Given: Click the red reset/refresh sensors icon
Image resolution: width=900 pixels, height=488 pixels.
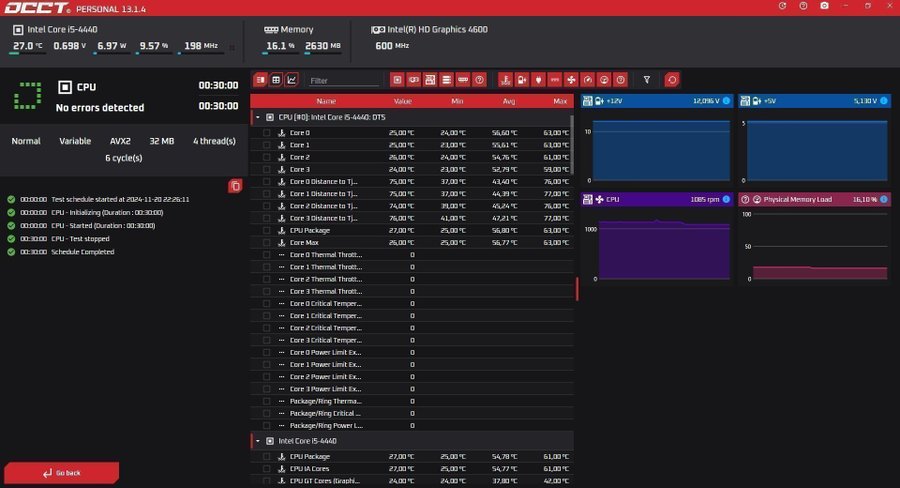Looking at the screenshot, I should click(672, 80).
